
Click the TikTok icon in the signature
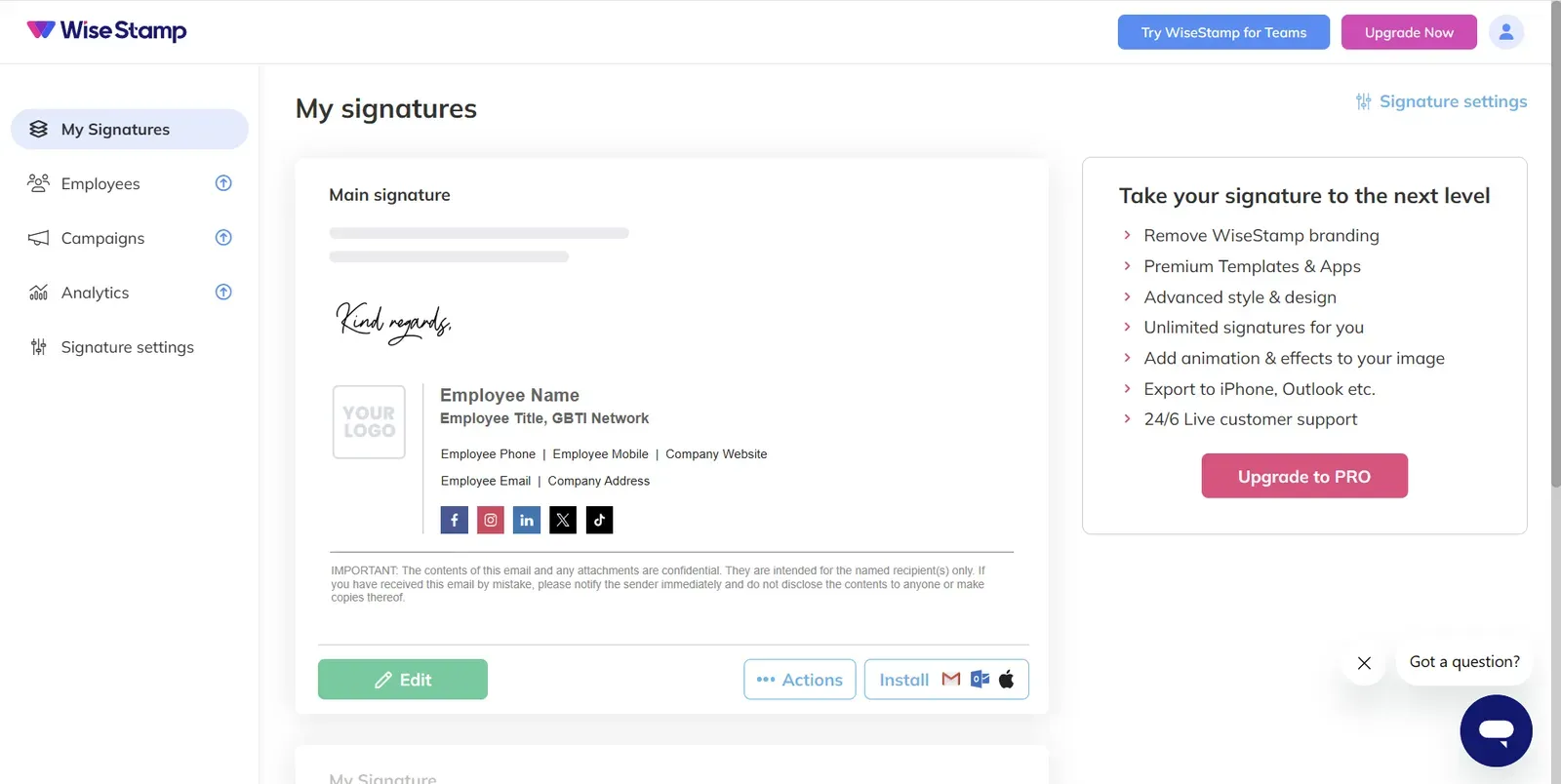(599, 520)
